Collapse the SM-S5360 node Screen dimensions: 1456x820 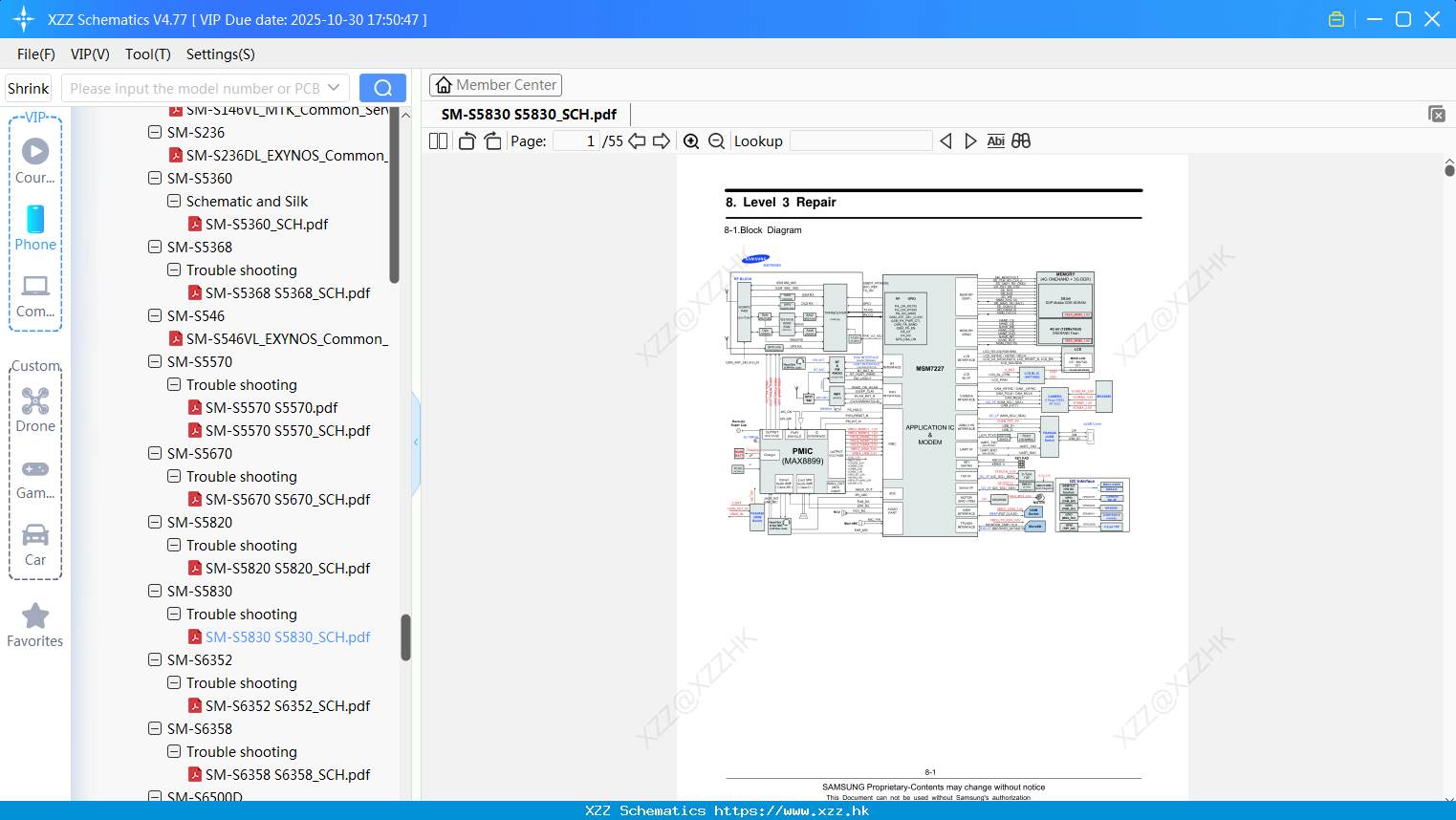click(x=155, y=178)
